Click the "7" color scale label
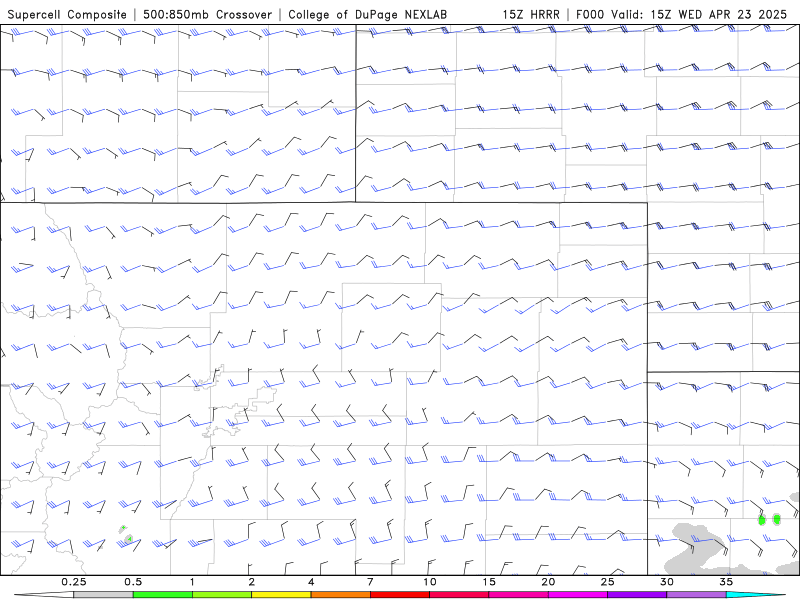800x600 pixels. [x=370, y=582]
